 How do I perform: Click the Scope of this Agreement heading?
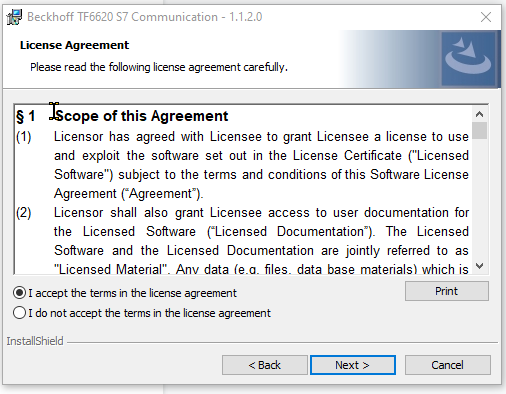142,116
